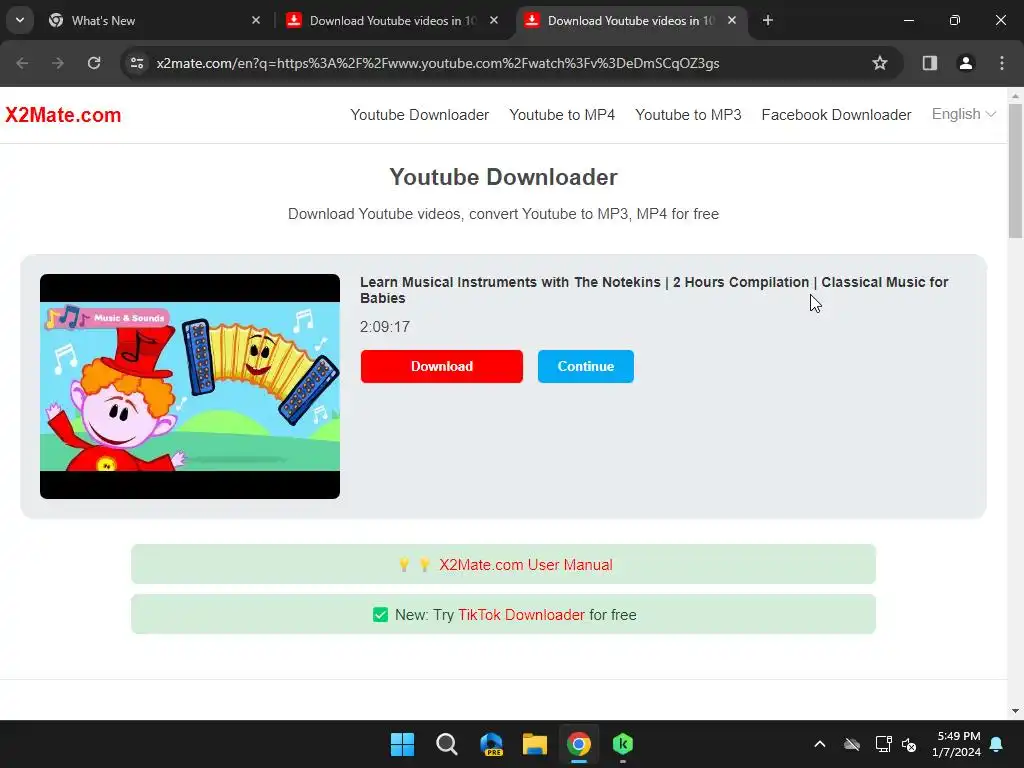Click the red Download button

point(441,366)
